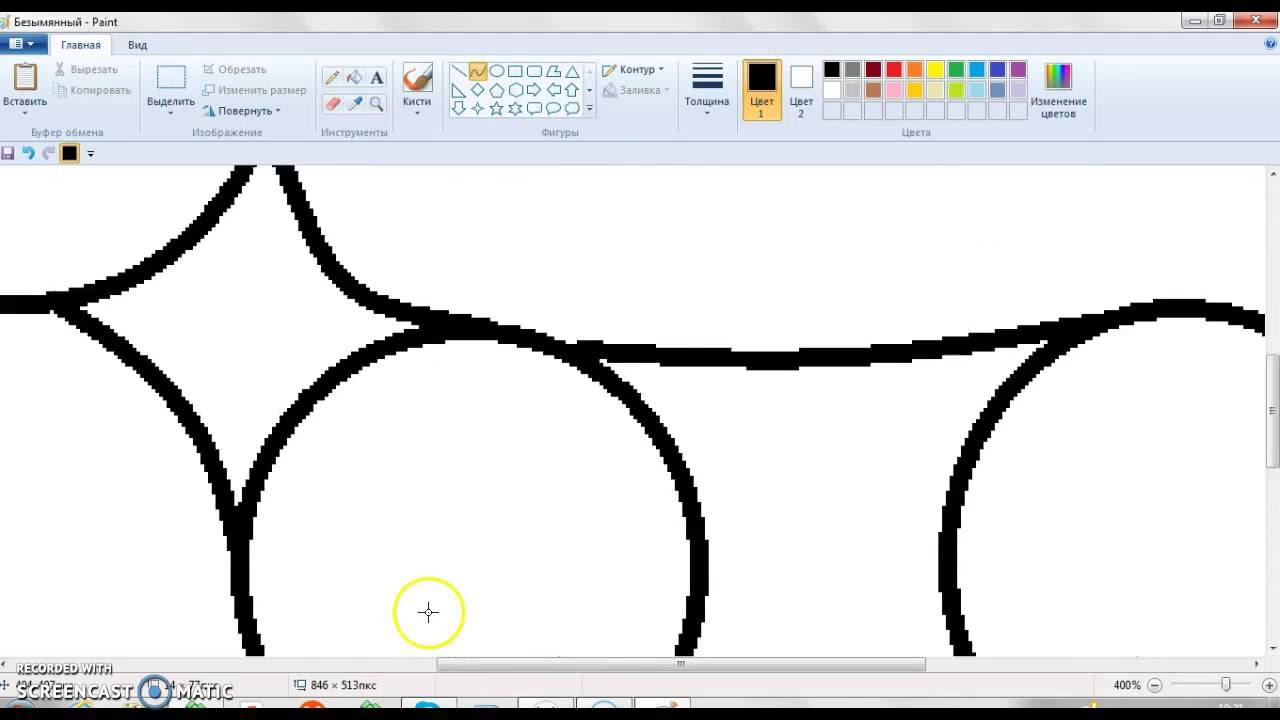Choose the Rounded rectangular callout shape
The height and width of the screenshot is (720, 1280).
point(534,108)
